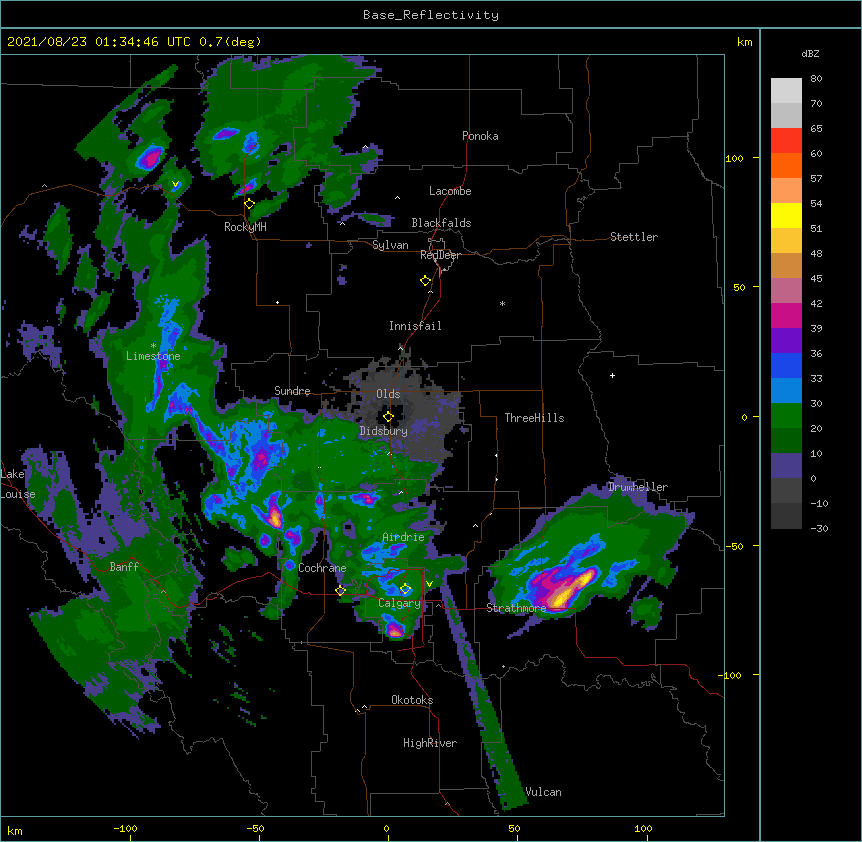862x842 pixels.
Task: Click the yellow V marker northwest of RockyMH
Action: coord(175,184)
